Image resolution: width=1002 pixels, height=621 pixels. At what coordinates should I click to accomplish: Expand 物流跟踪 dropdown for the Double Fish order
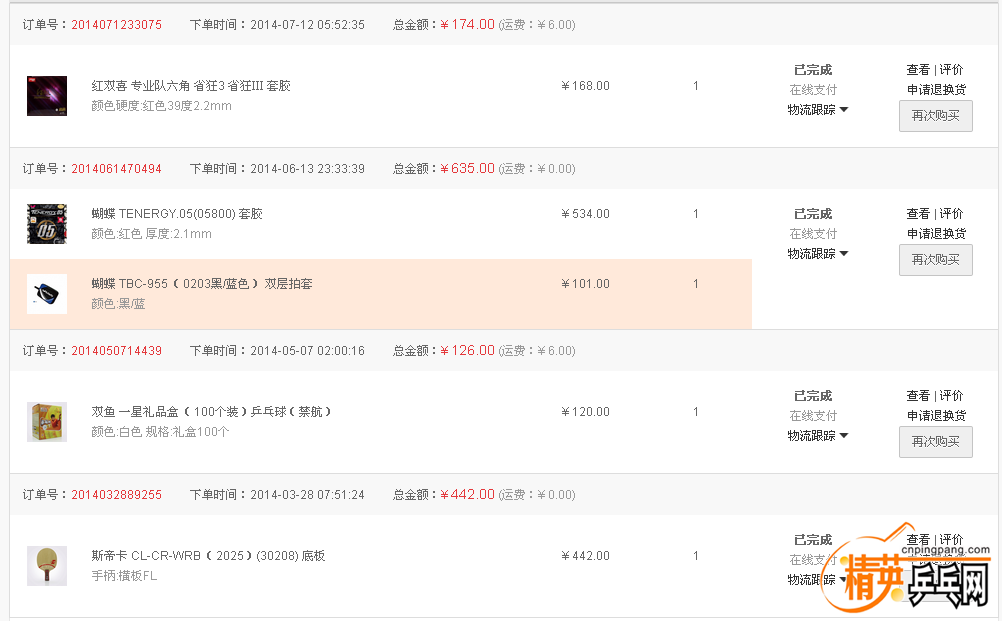817,436
